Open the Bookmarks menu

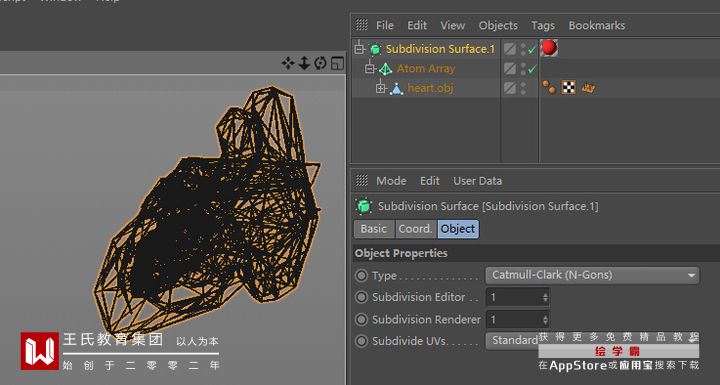pos(596,25)
